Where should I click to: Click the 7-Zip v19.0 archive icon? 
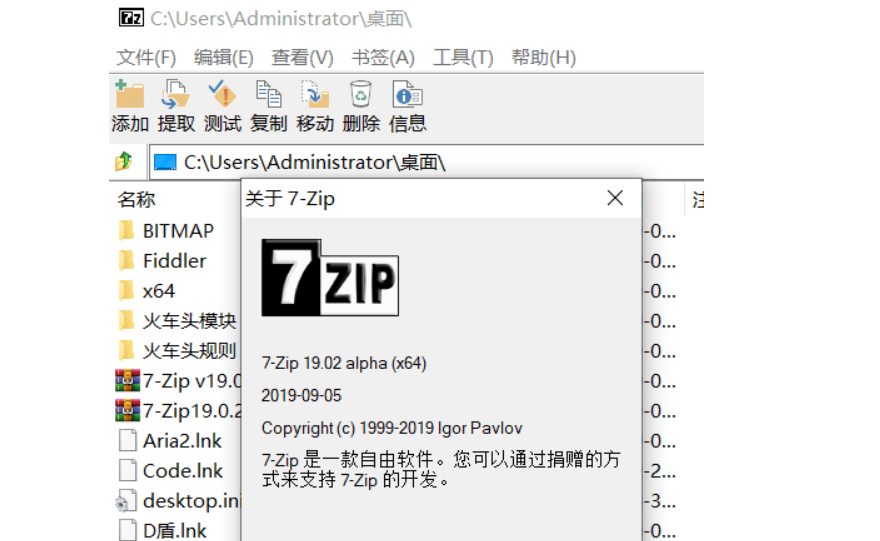[x=127, y=380]
